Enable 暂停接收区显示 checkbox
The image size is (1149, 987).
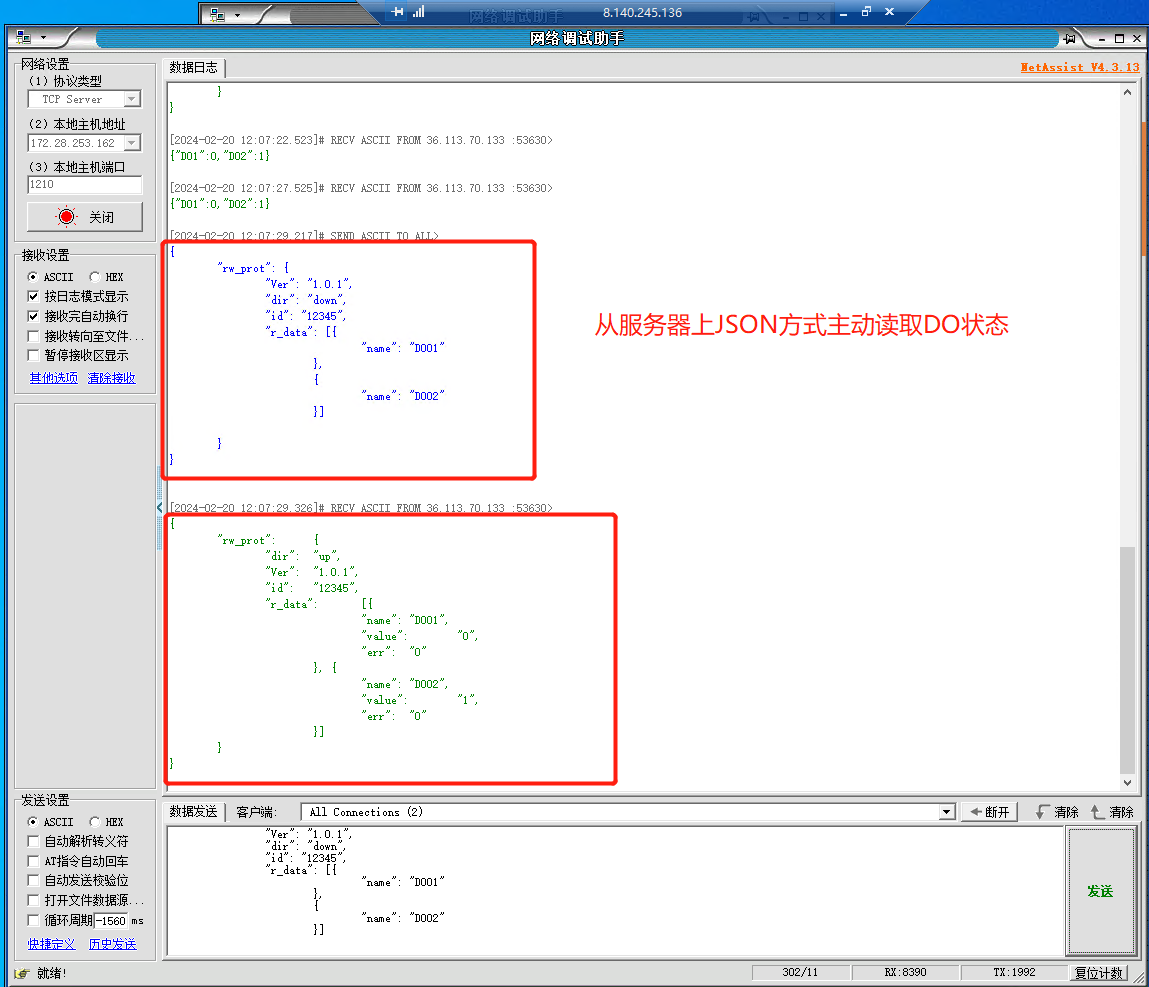coord(34,356)
